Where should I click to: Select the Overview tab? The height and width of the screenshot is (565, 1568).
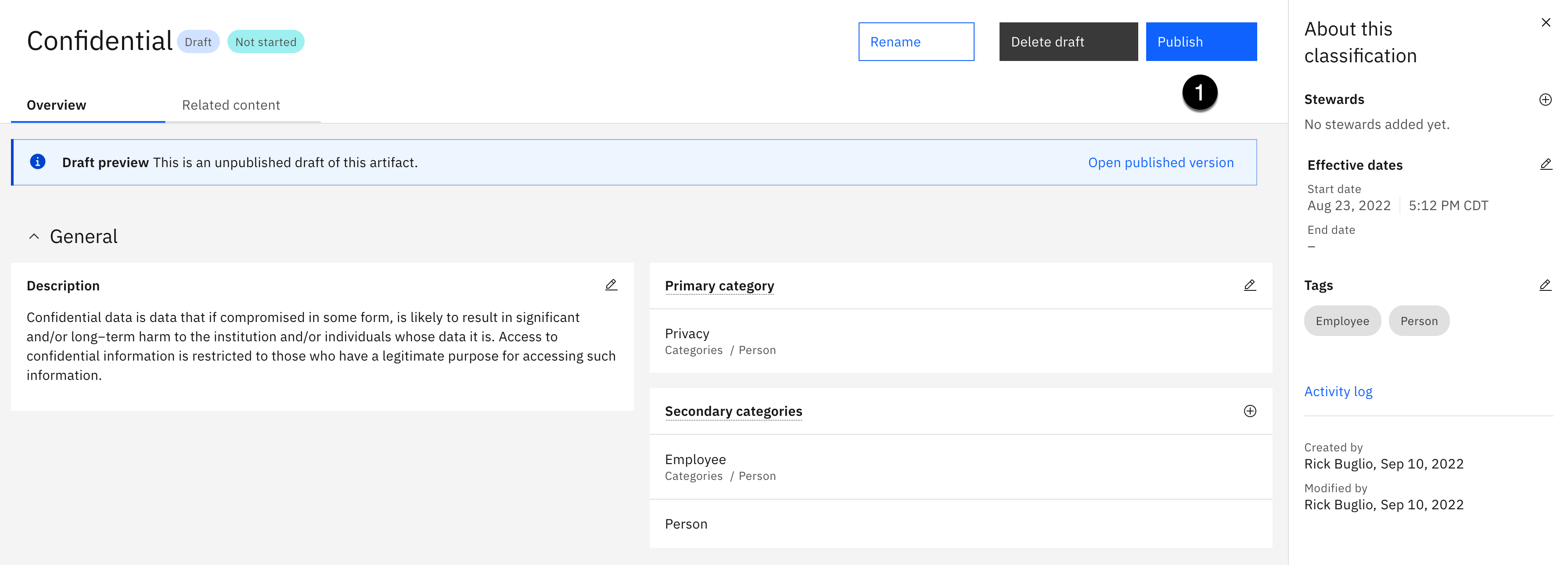tap(57, 104)
